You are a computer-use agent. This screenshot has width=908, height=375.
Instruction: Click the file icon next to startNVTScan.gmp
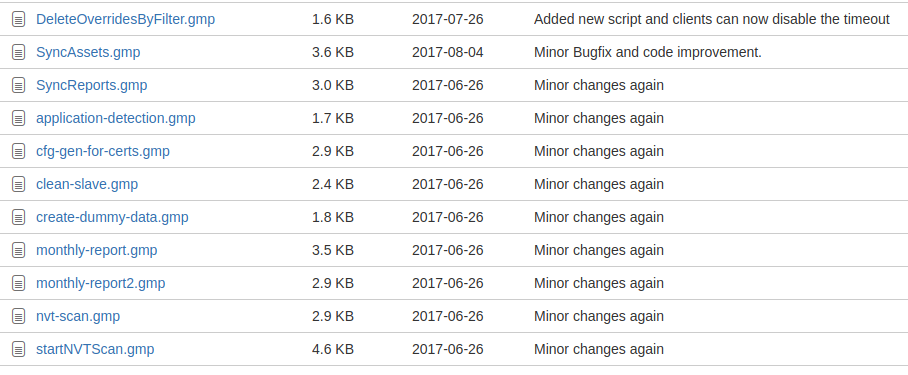tap(19, 349)
